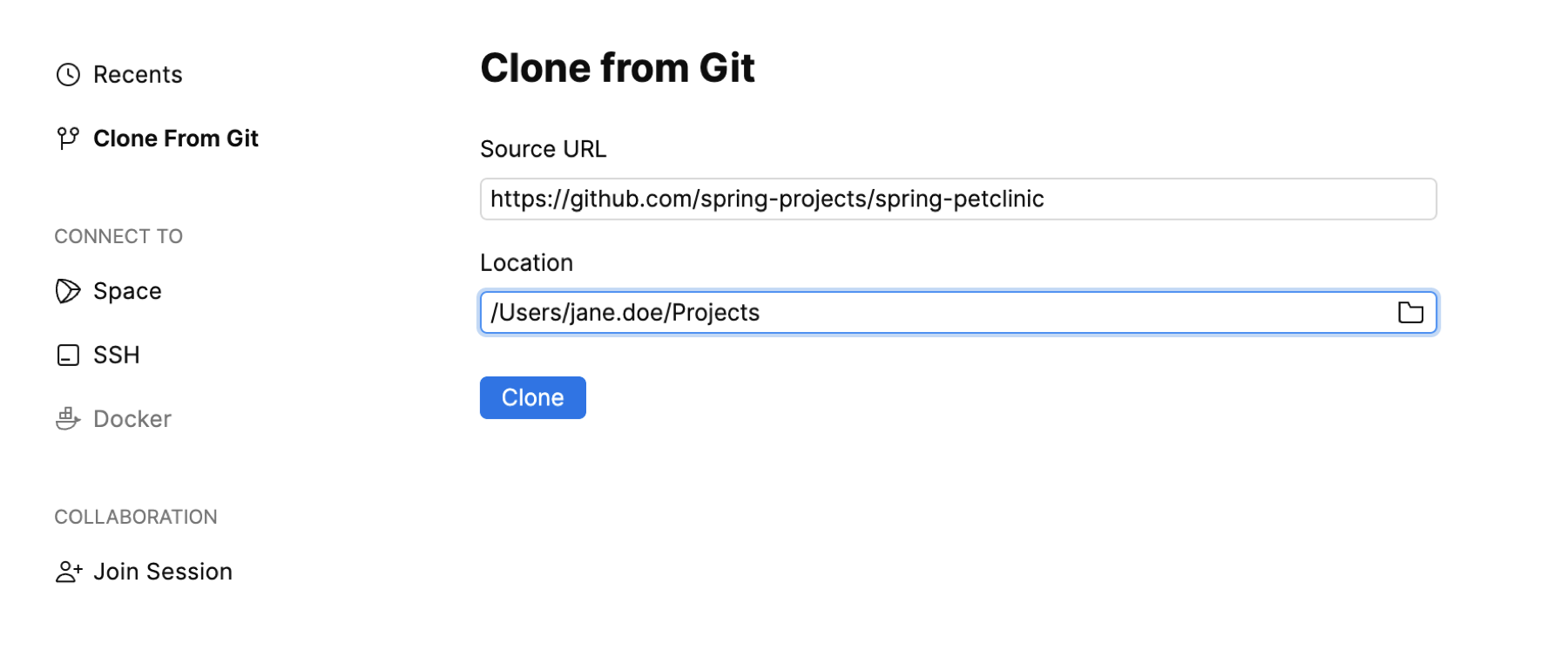The height and width of the screenshot is (664, 1568).
Task: Click the add-person icon next to Join Session
Action: pos(67,572)
